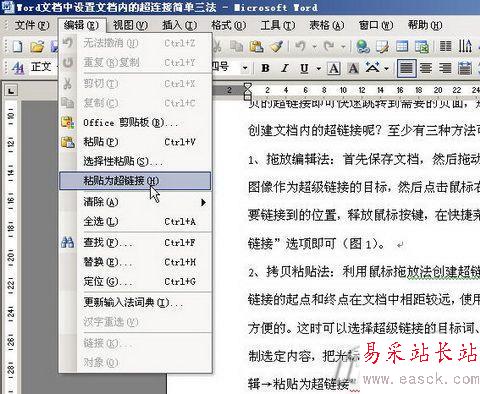Choose 替换 Ctrl+H menu entry
The width and height of the screenshot is (480, 394).
pos(135,262)
